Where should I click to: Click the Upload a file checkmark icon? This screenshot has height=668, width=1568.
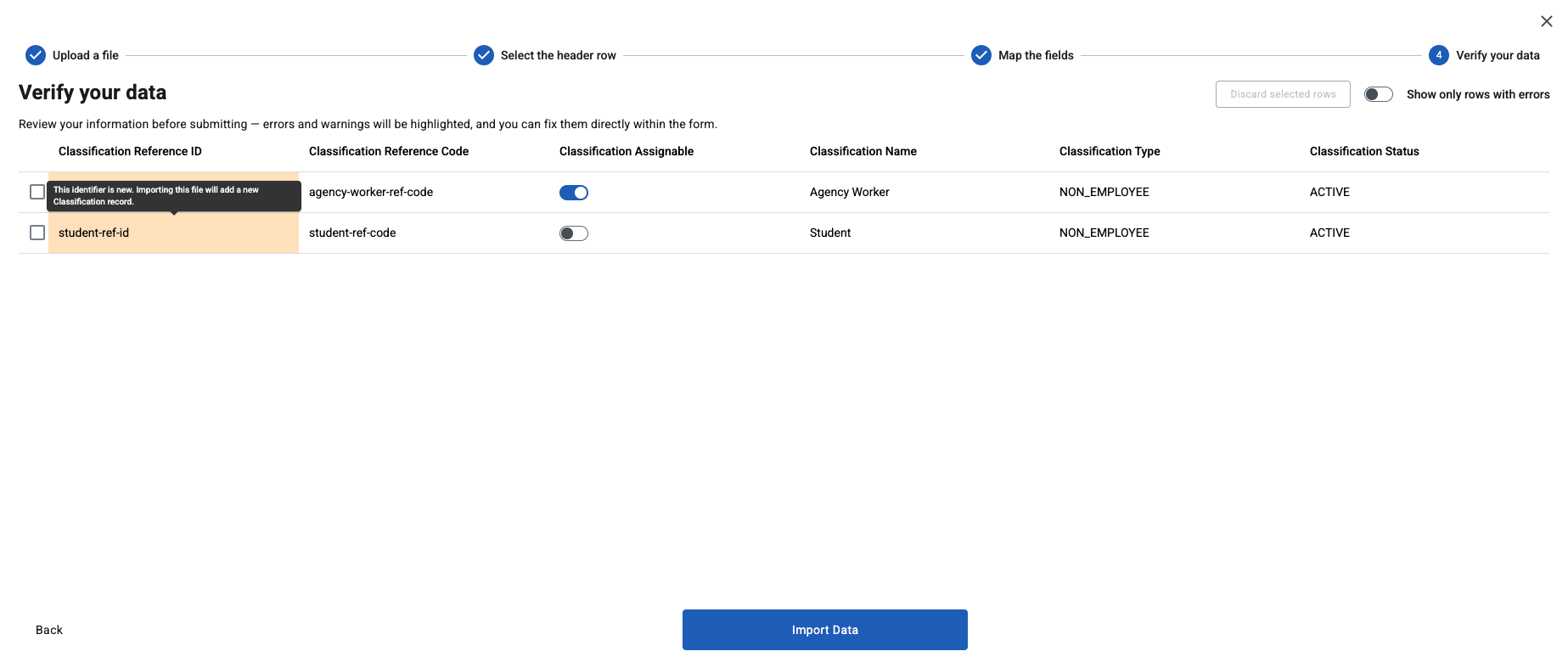click(36, 55)
